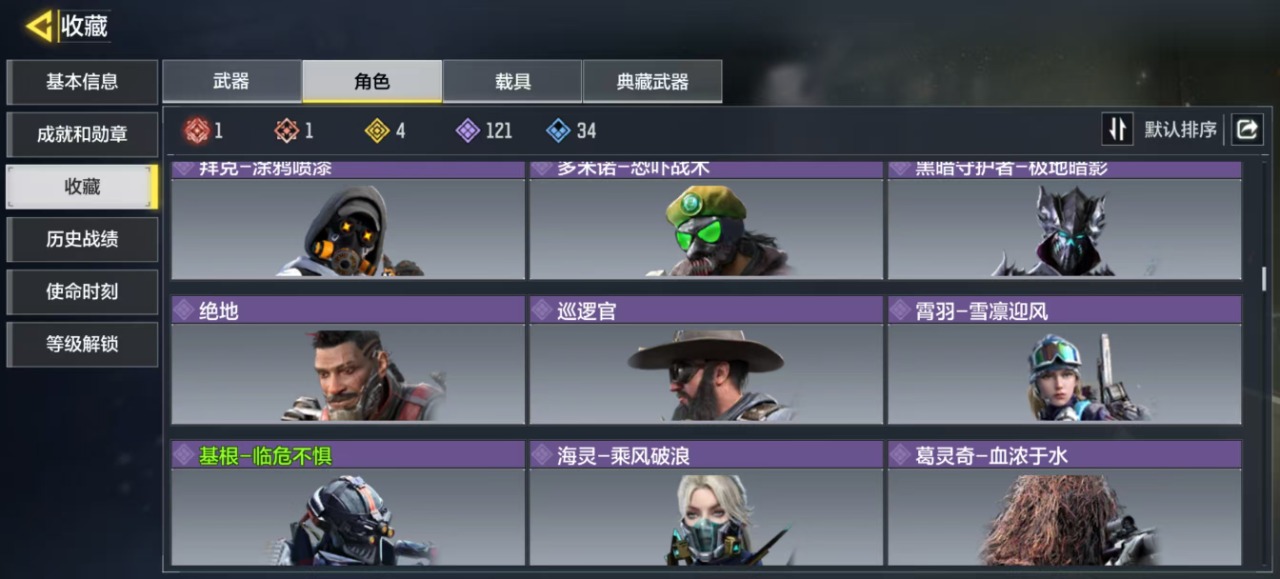Open 等级解锁 sidebar button
Image resolution: width=1280 pixels, height=579 pixels.
(82, 344)
